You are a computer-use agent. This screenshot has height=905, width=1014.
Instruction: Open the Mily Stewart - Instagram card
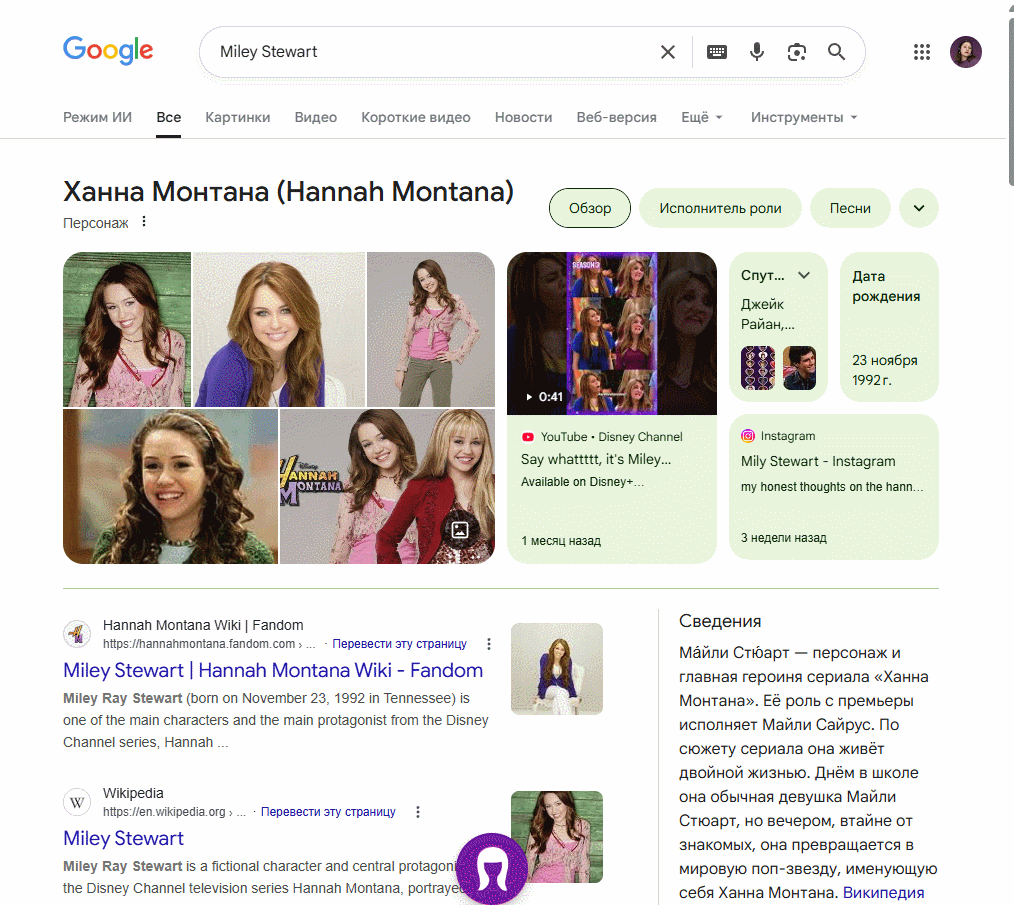[834, 486]
